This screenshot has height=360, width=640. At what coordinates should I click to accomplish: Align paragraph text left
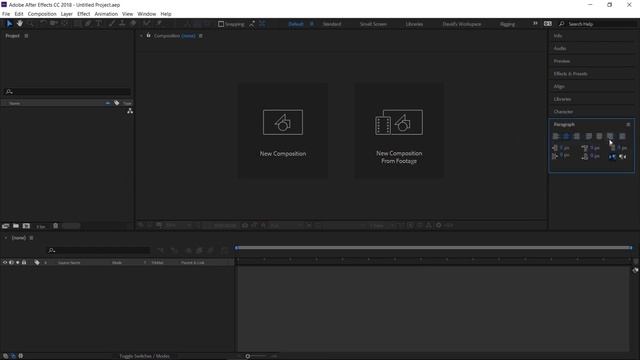556,136
